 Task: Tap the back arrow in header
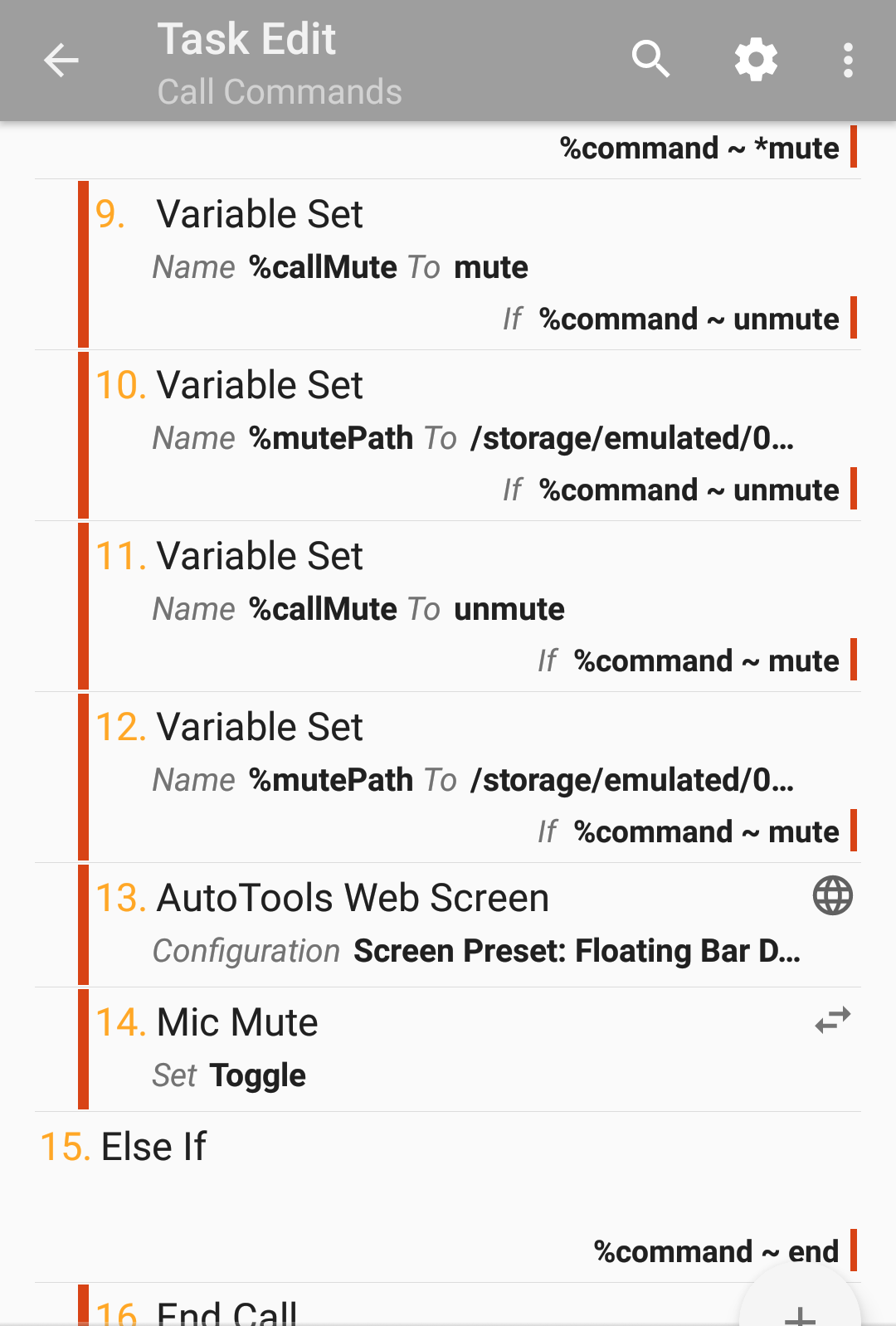61,61
